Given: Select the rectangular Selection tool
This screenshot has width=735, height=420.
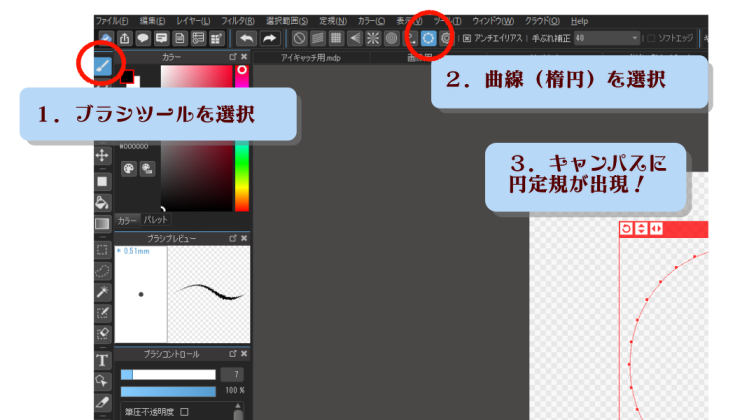Looking at the screenshot, I should point(102,250).
